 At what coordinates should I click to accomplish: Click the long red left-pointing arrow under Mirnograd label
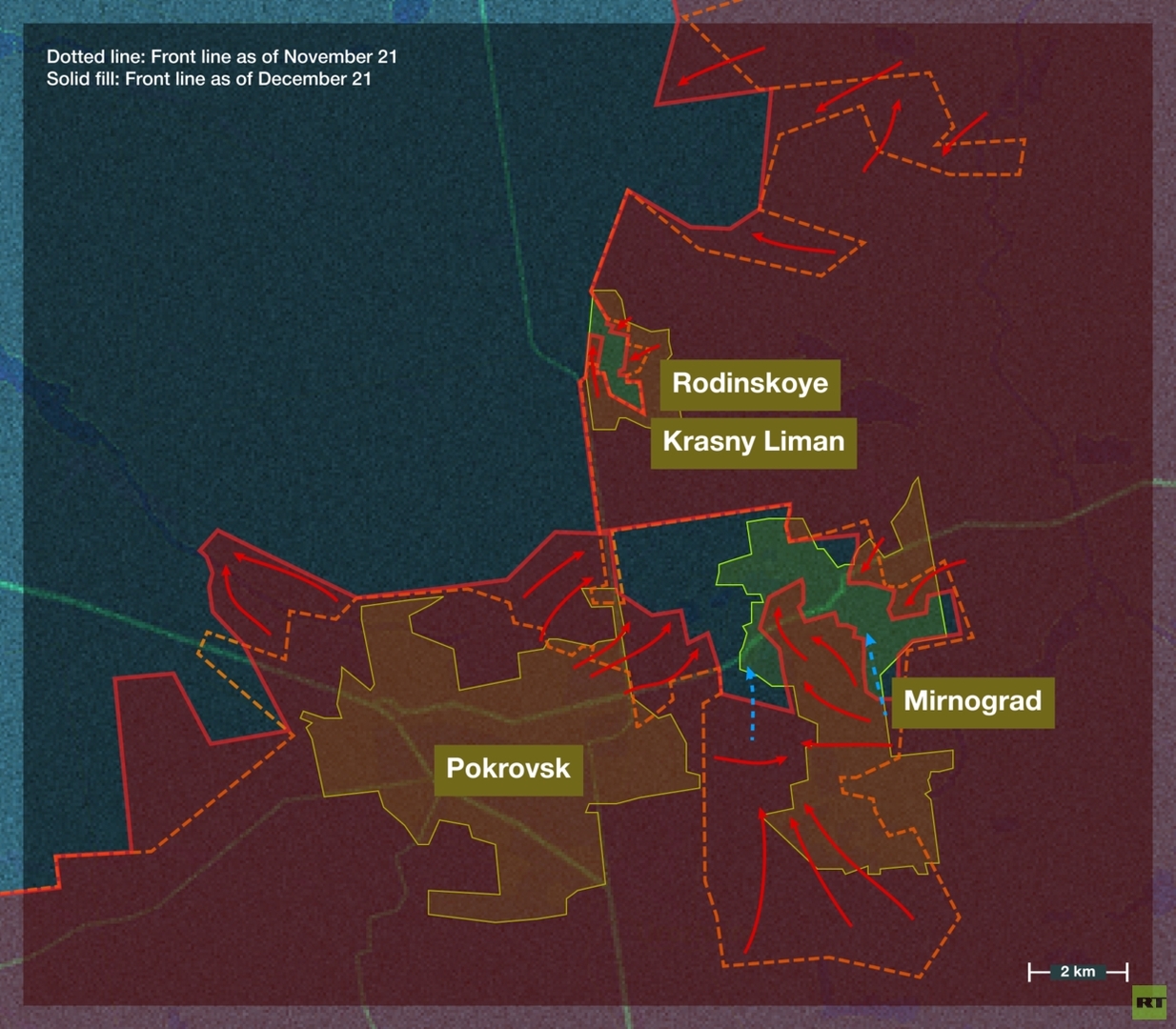click(845, 744)
